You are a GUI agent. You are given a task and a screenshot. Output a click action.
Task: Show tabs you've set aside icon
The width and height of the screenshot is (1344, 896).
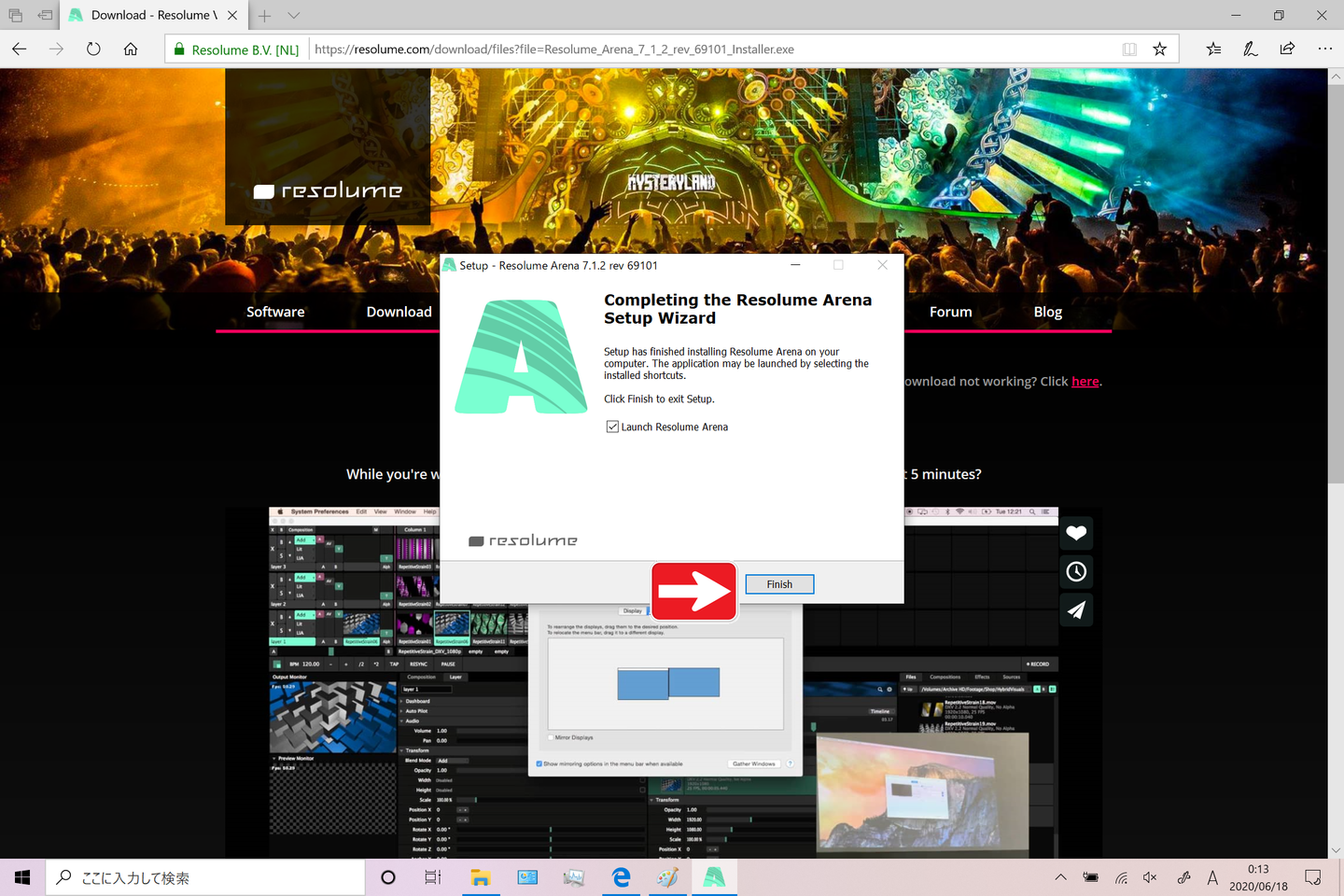click(16, 15)
